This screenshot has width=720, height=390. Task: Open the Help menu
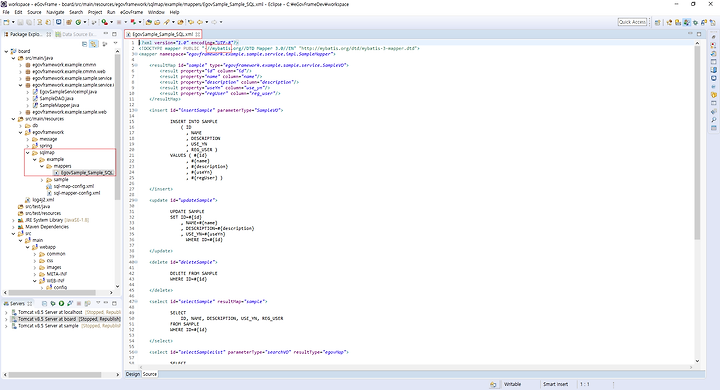(174, 12)
